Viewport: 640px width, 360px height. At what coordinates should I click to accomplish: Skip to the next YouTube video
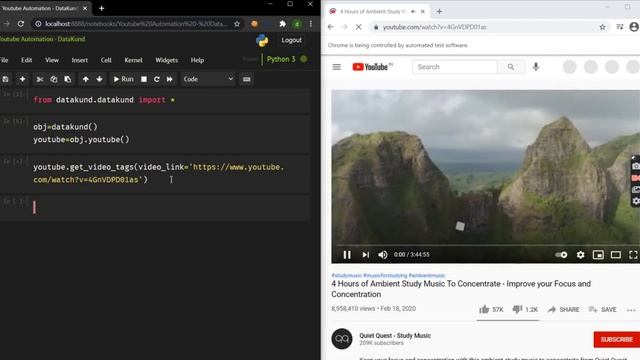click(365, 255)
